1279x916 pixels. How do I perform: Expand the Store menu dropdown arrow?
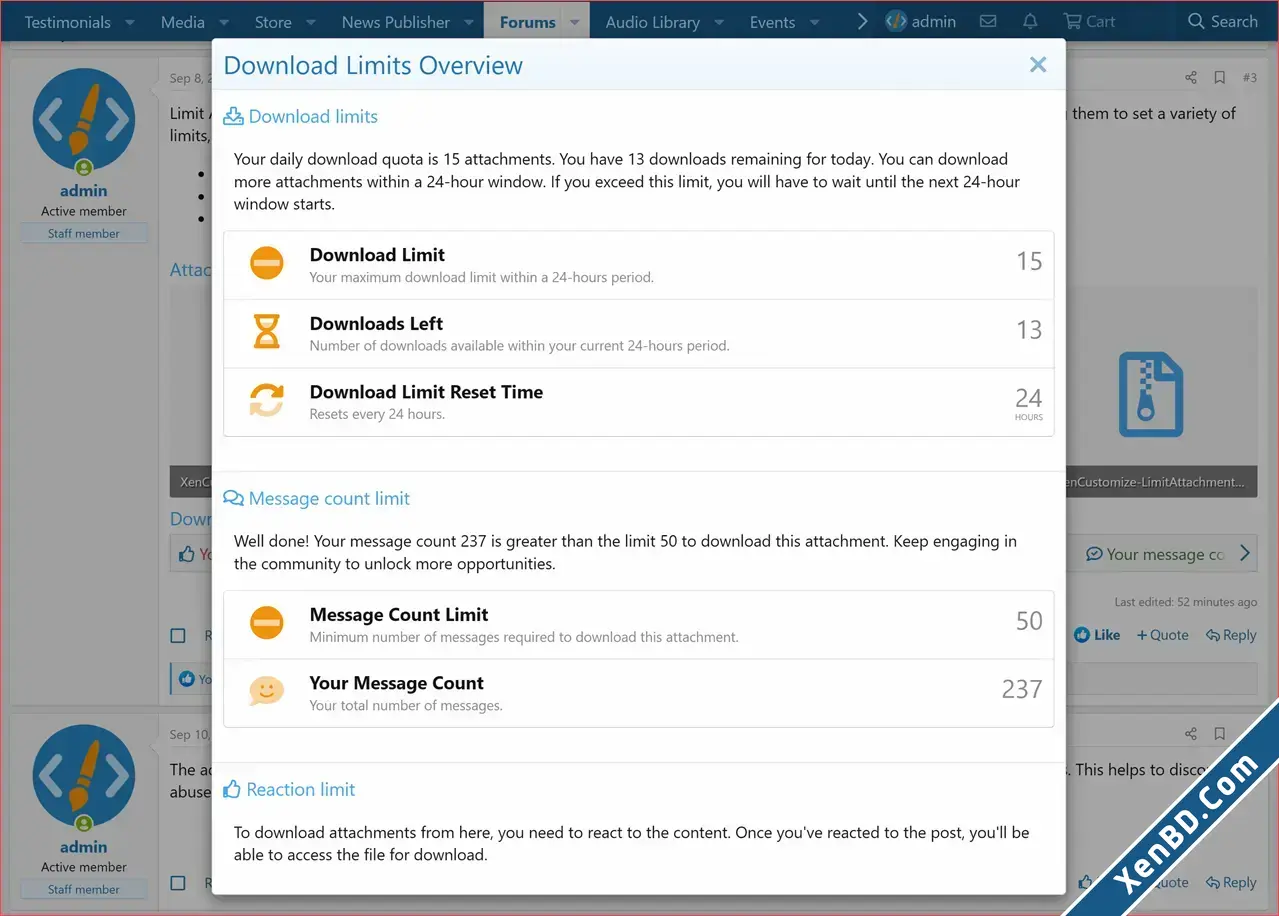click(x=311, y=22)
